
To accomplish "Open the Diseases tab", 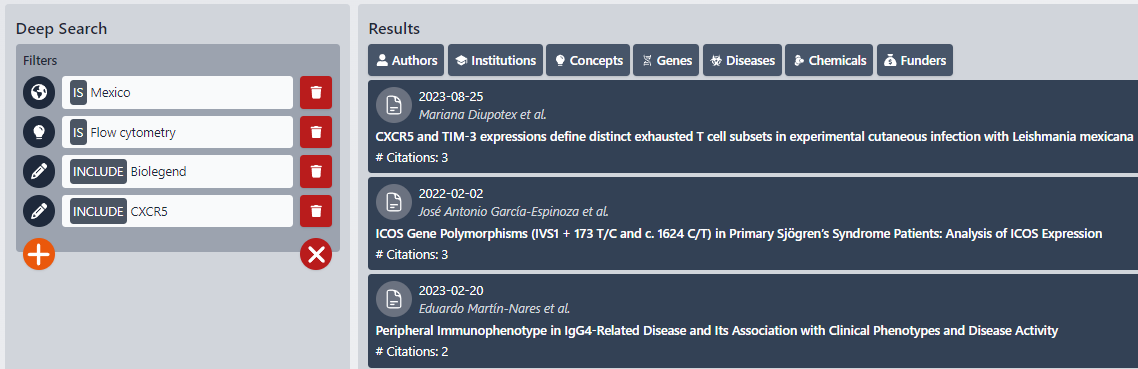I will click(x=742, y=60).
